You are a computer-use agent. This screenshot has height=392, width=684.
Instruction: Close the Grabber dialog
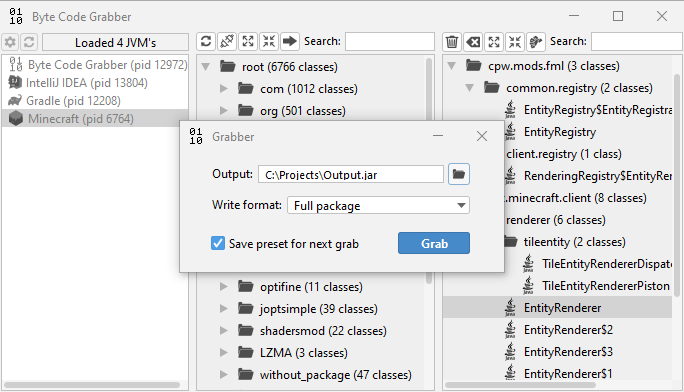click(x=482, y=136)
